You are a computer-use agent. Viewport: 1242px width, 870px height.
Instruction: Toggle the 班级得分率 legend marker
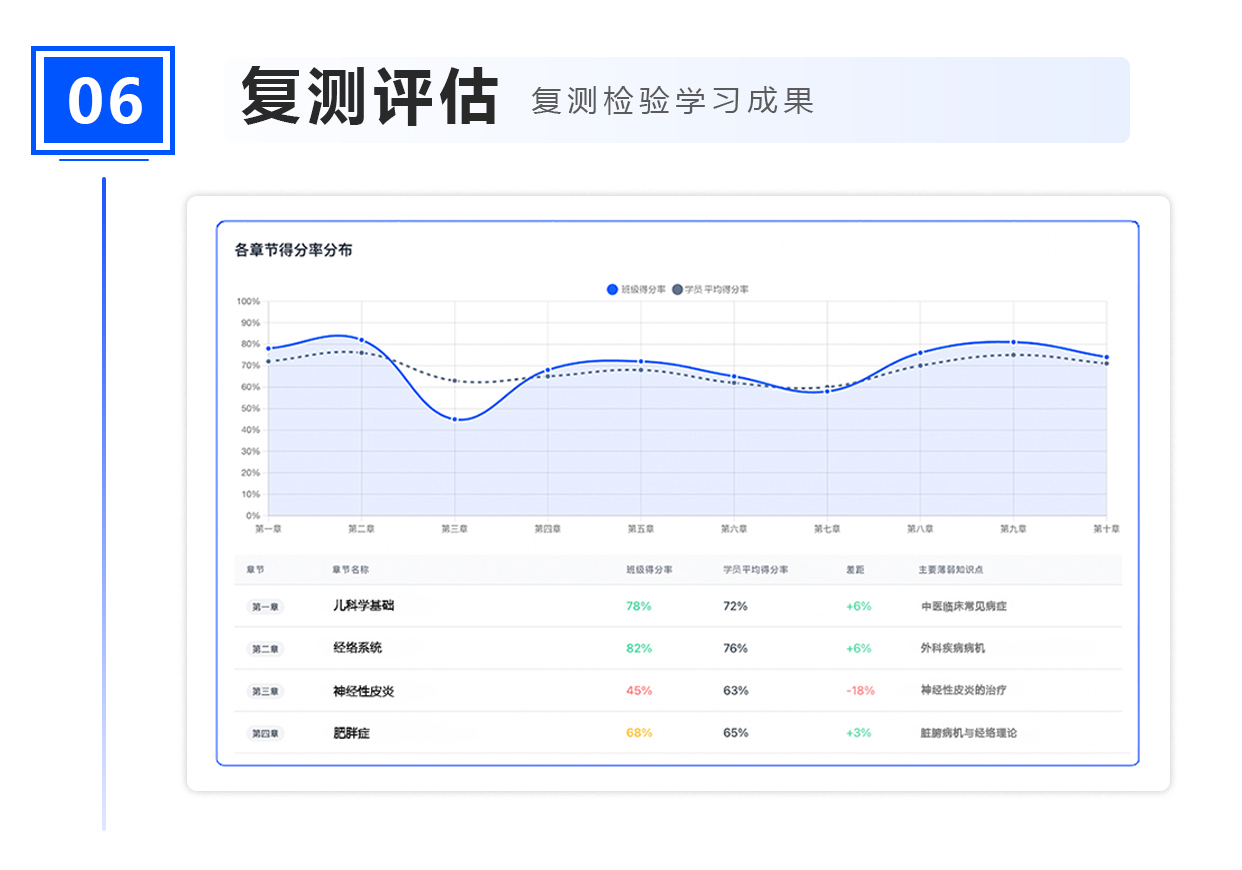point(613,289)
